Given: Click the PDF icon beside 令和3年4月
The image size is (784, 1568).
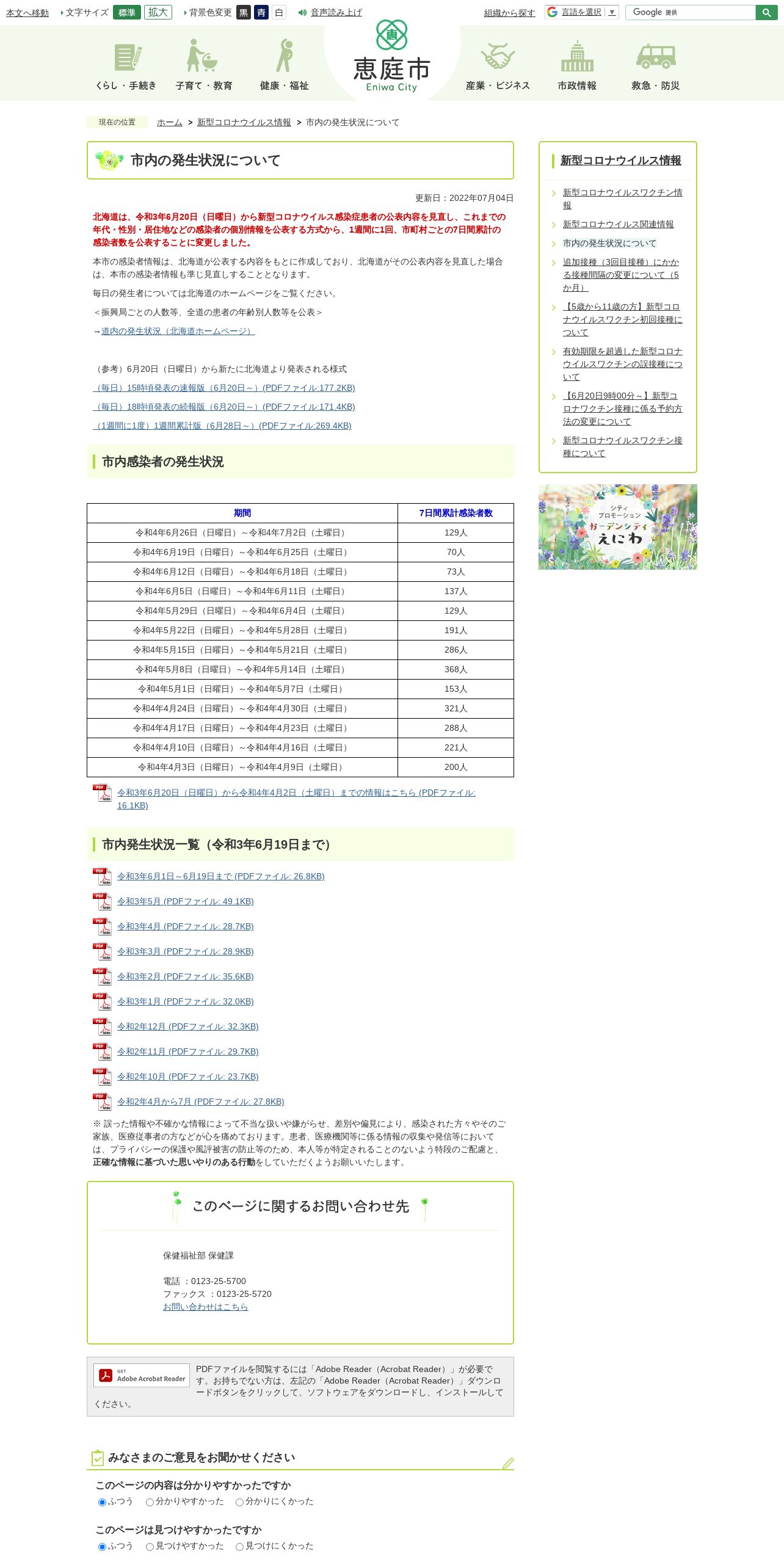Looking at the screenshot, I should click(x=102, y=926).
